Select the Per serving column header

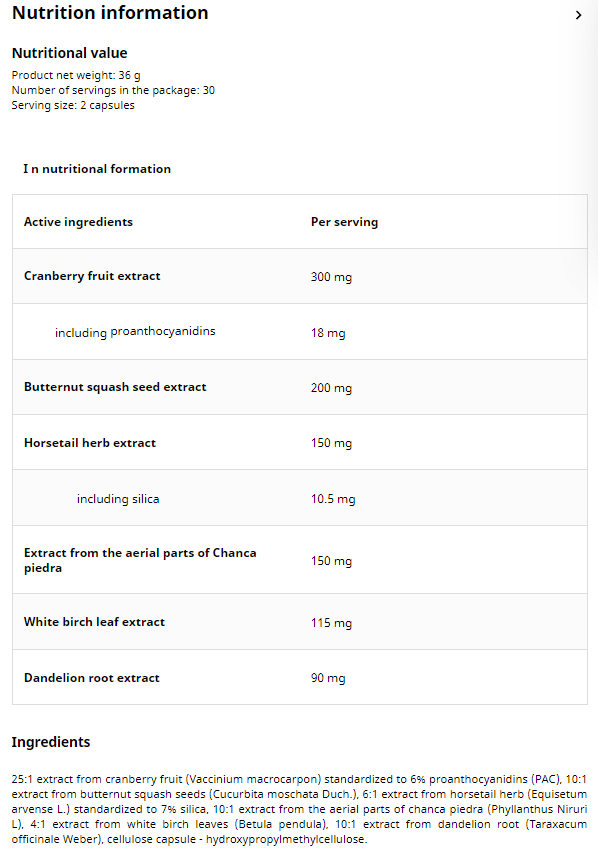tap(344, 221)
